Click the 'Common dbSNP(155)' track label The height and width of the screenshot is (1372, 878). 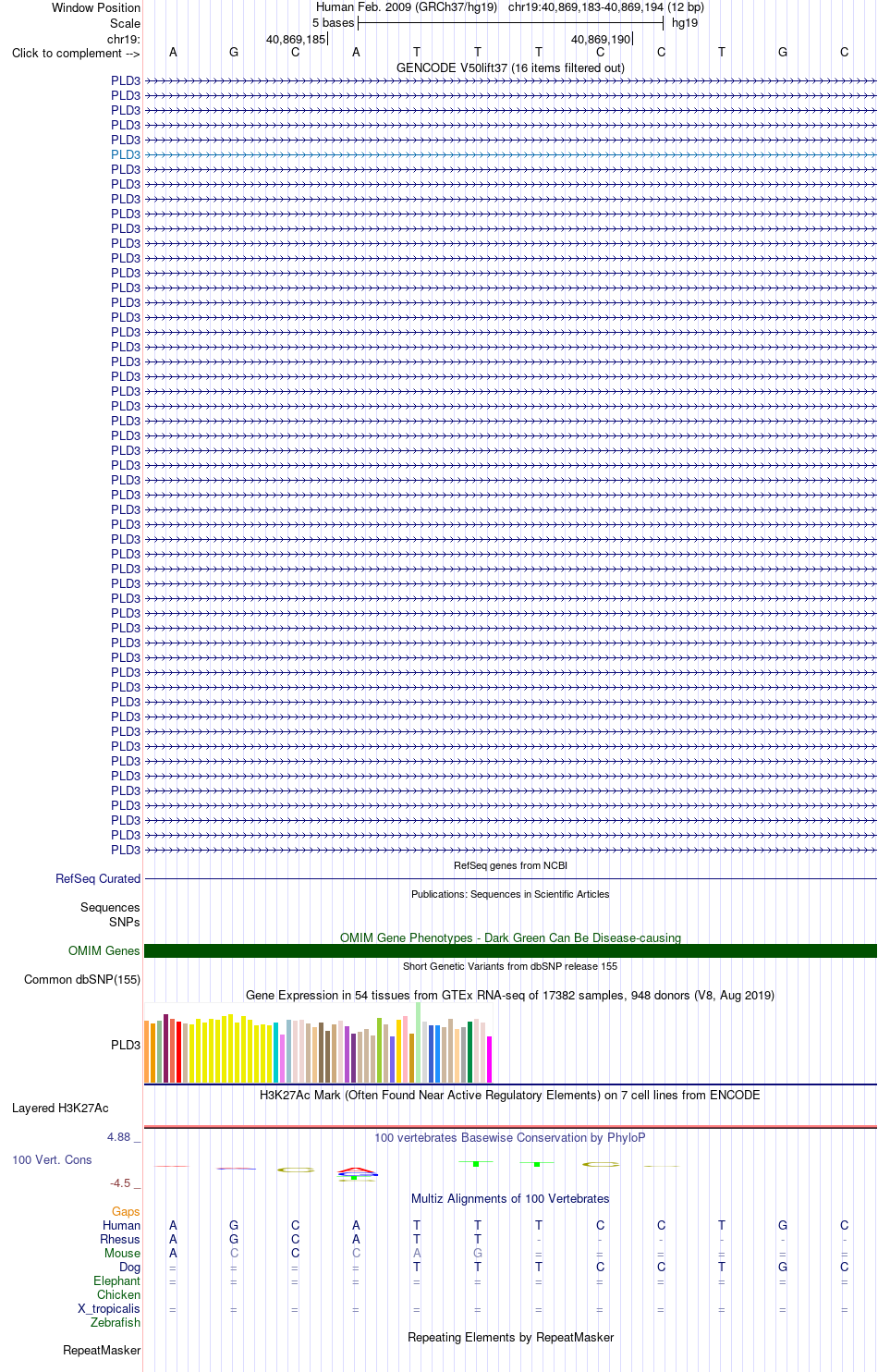pyautogui.click(x=82, y=980)
